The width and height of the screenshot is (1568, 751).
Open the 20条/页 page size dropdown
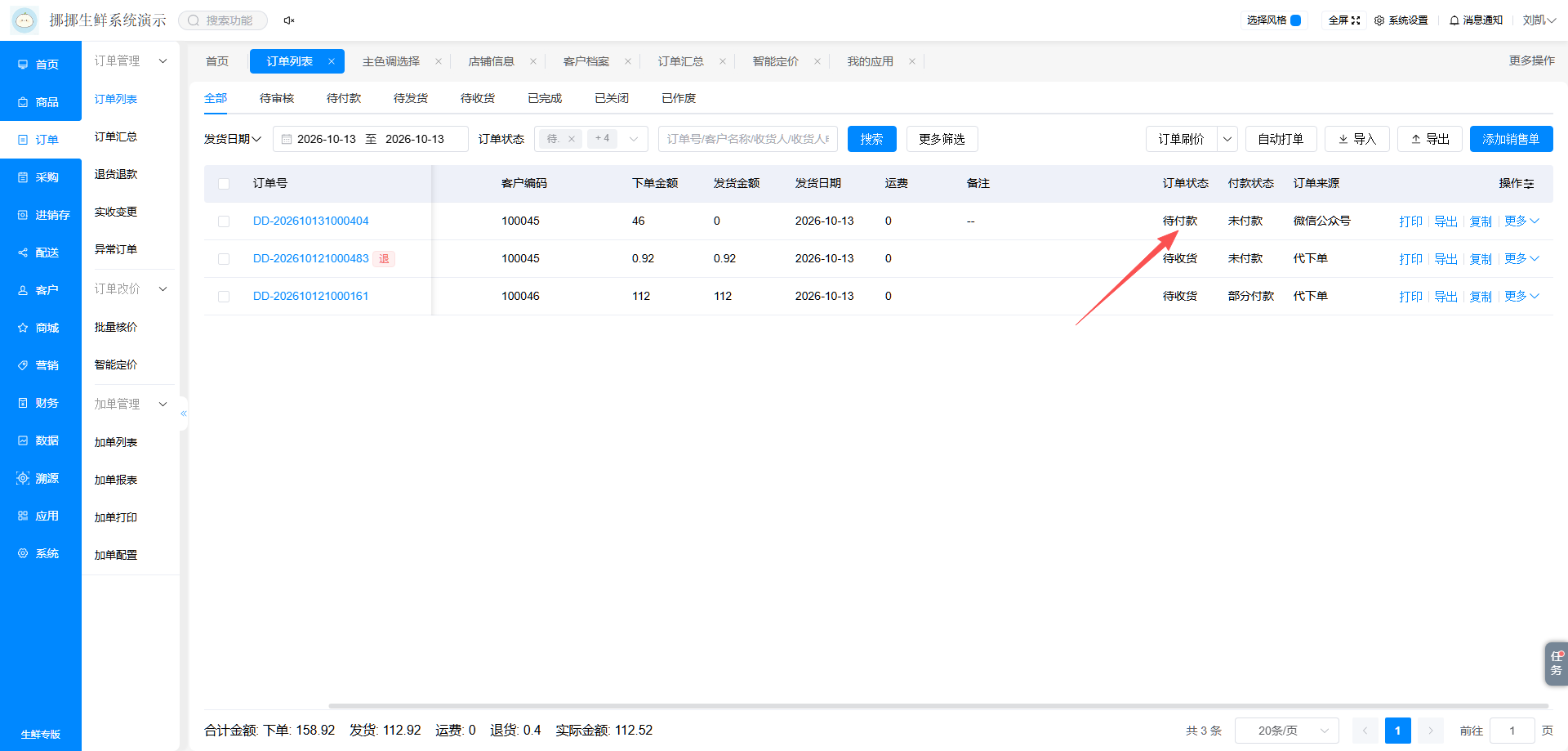1287,731
